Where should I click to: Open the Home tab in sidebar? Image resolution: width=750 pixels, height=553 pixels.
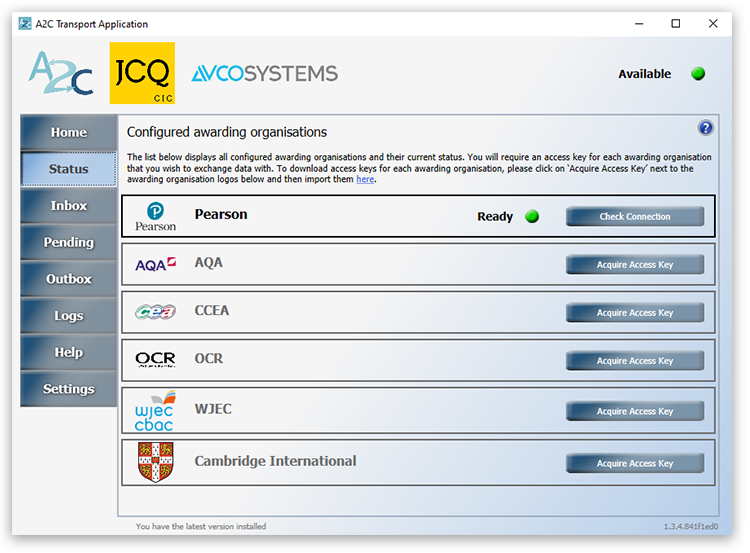(x=68, y=133)
